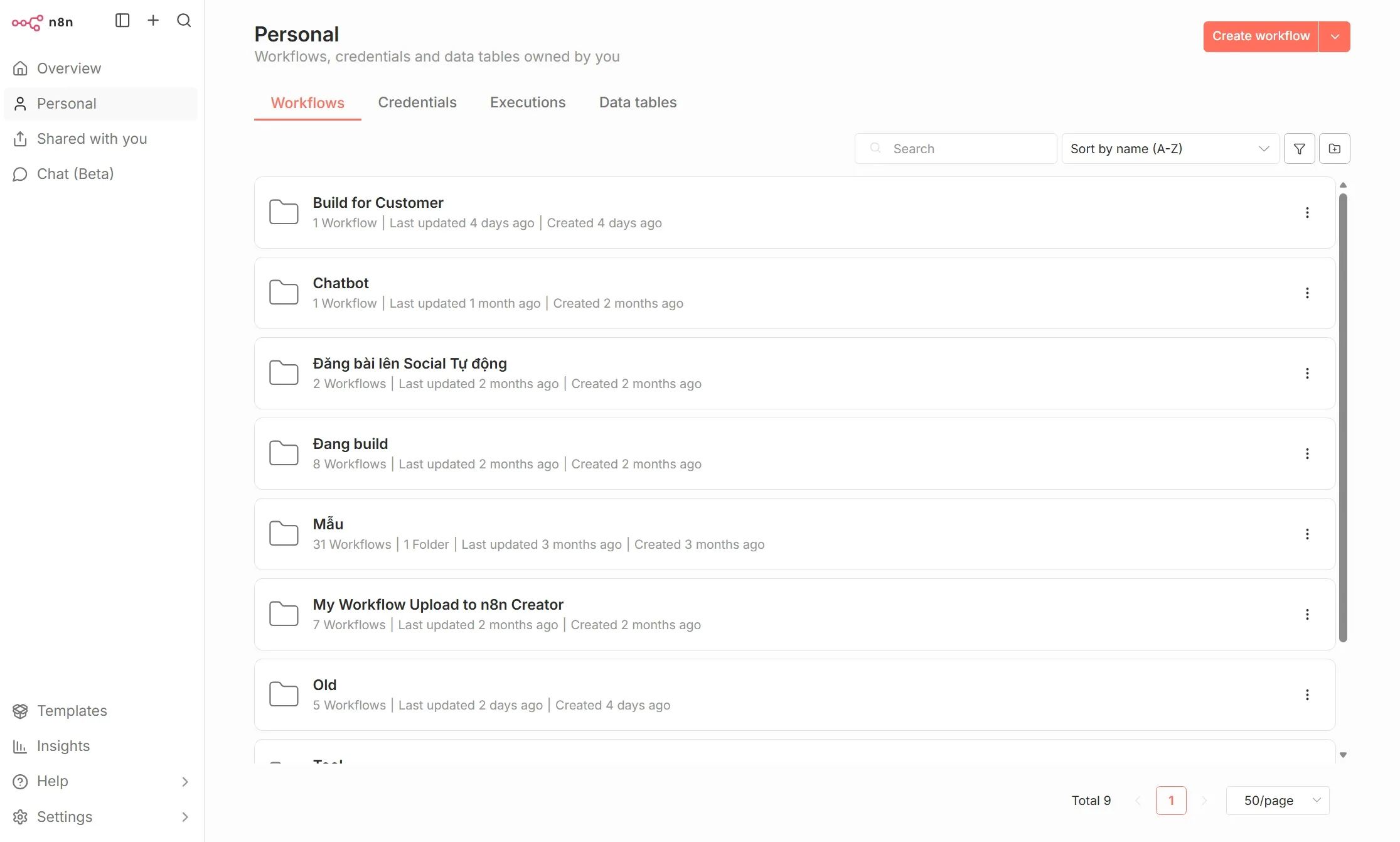Switch to the Credentials tab
The height and width of the screenshot is (842, 1400).
pyautogui.click(x=417, y=102)
